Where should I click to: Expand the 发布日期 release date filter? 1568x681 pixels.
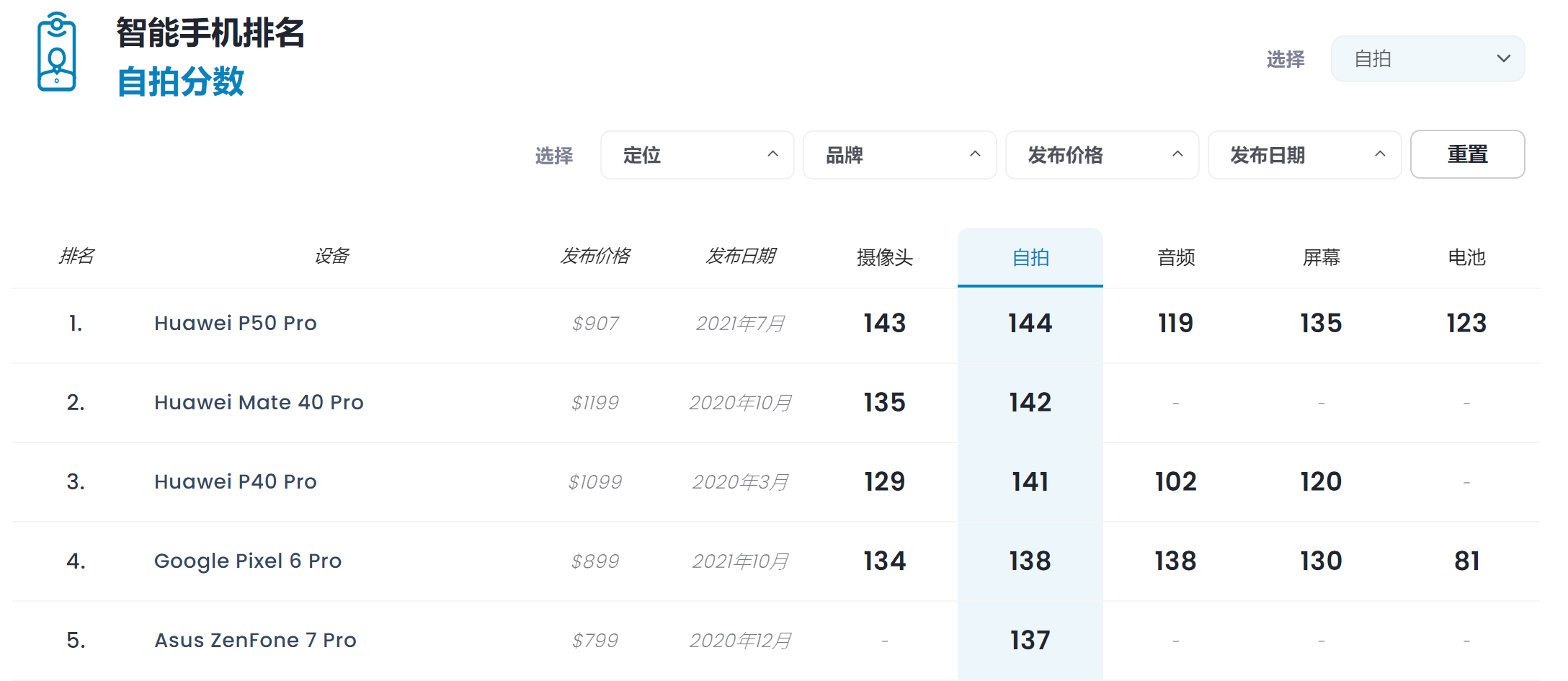click(1304, 154)
